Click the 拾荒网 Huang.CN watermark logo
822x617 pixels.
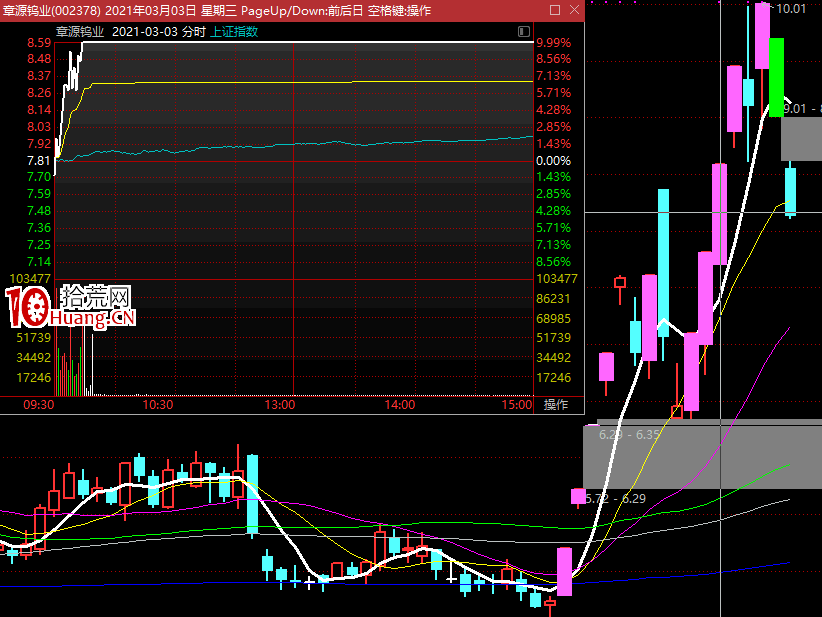70,308
